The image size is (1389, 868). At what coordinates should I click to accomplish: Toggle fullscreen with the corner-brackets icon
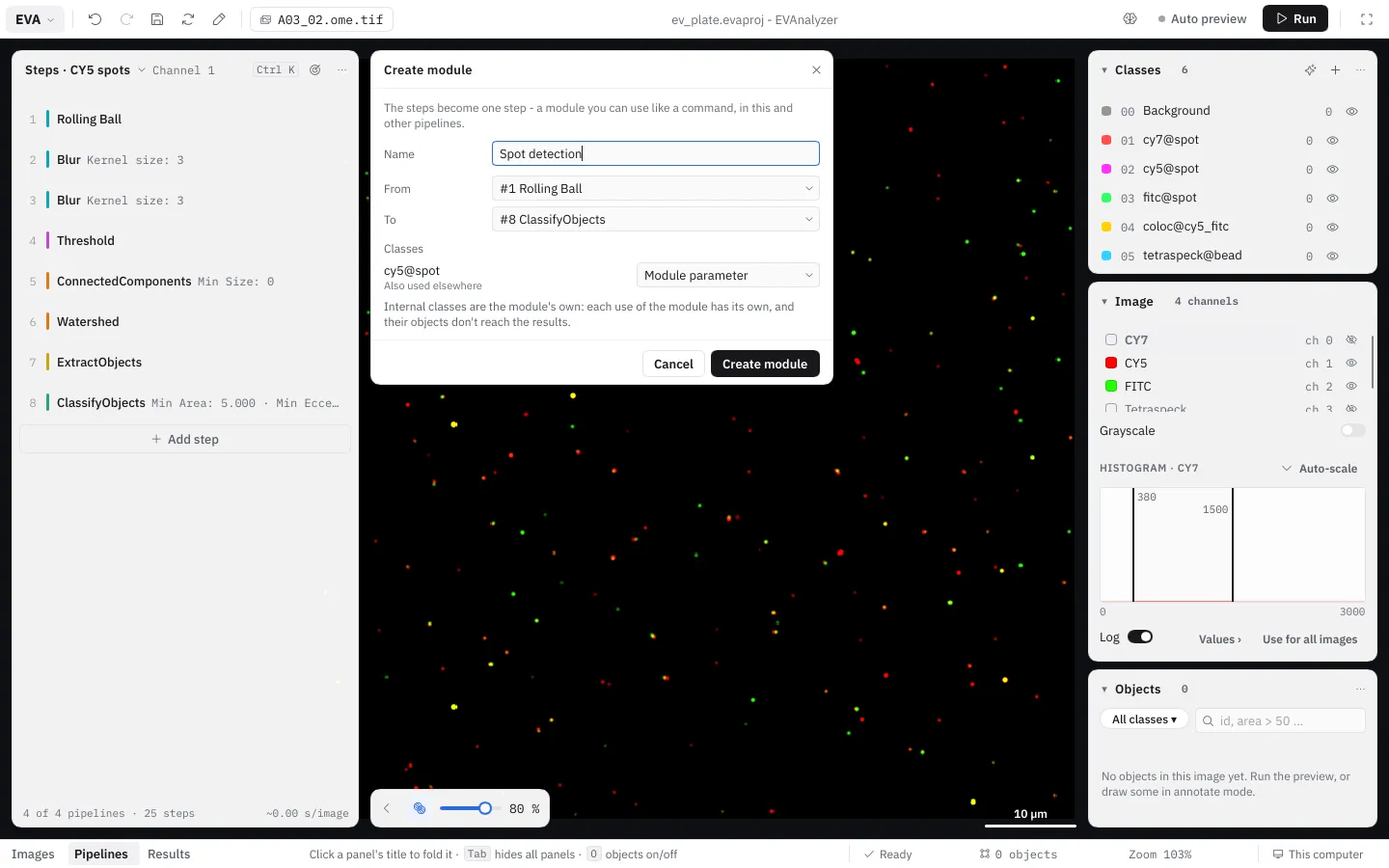point(1367,19)
